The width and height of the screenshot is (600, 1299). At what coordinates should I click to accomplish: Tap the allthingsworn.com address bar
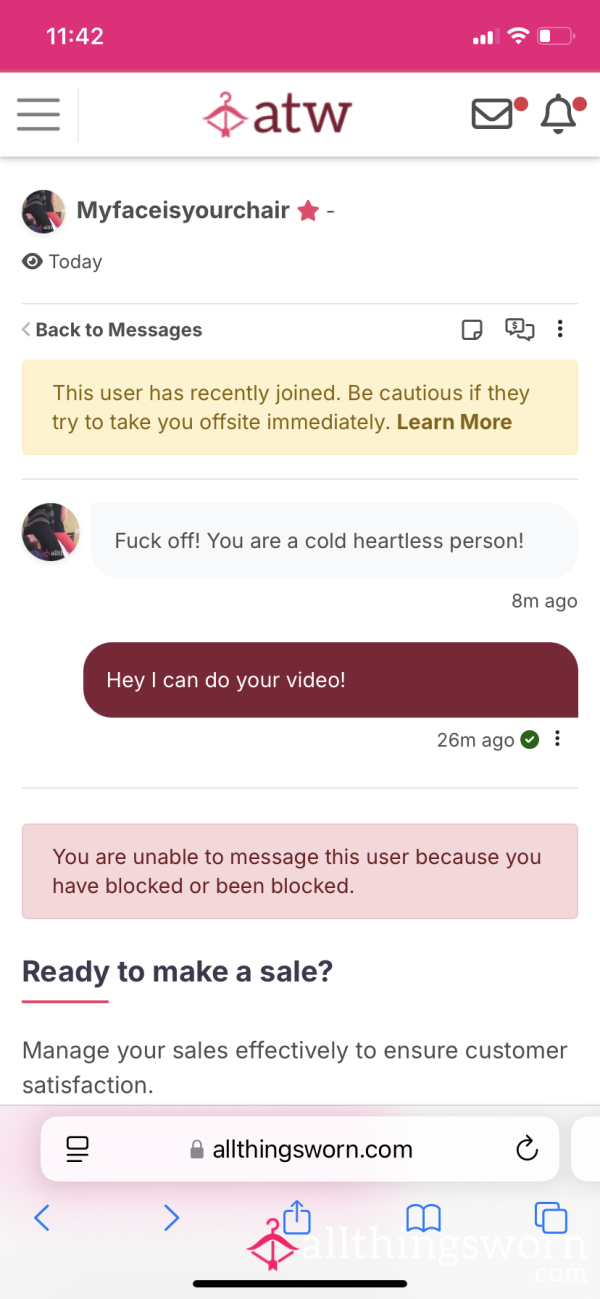[x=300, y=1149]
